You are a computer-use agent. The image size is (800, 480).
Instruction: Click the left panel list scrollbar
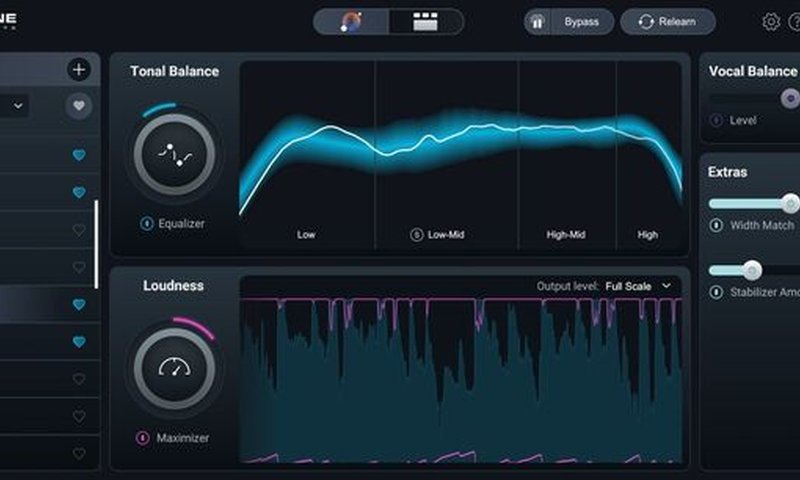click(96, 244)
